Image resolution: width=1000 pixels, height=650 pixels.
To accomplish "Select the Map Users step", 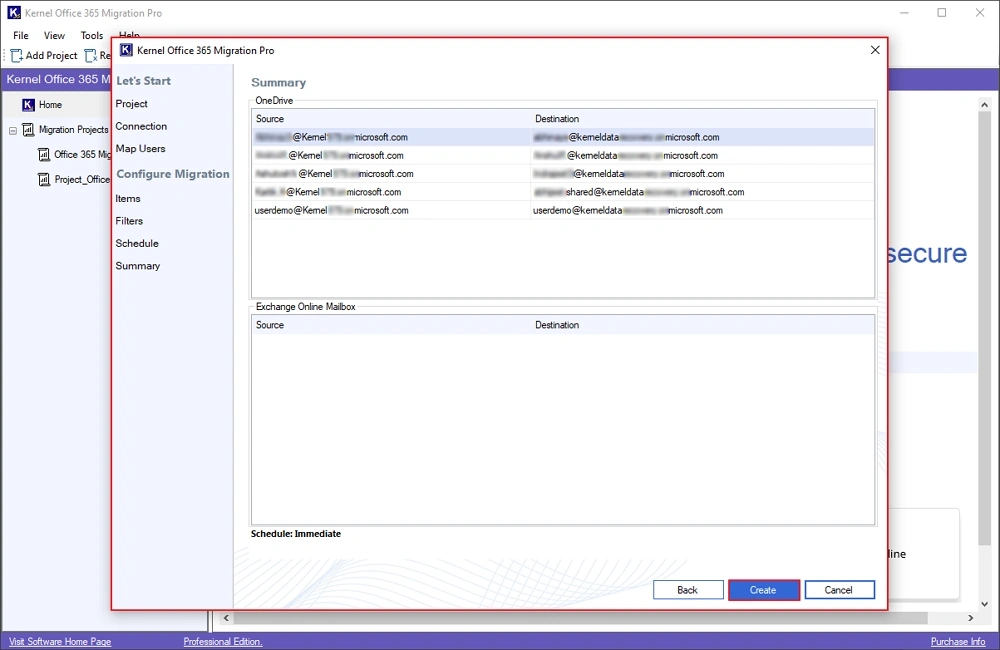I will [140, 148].
